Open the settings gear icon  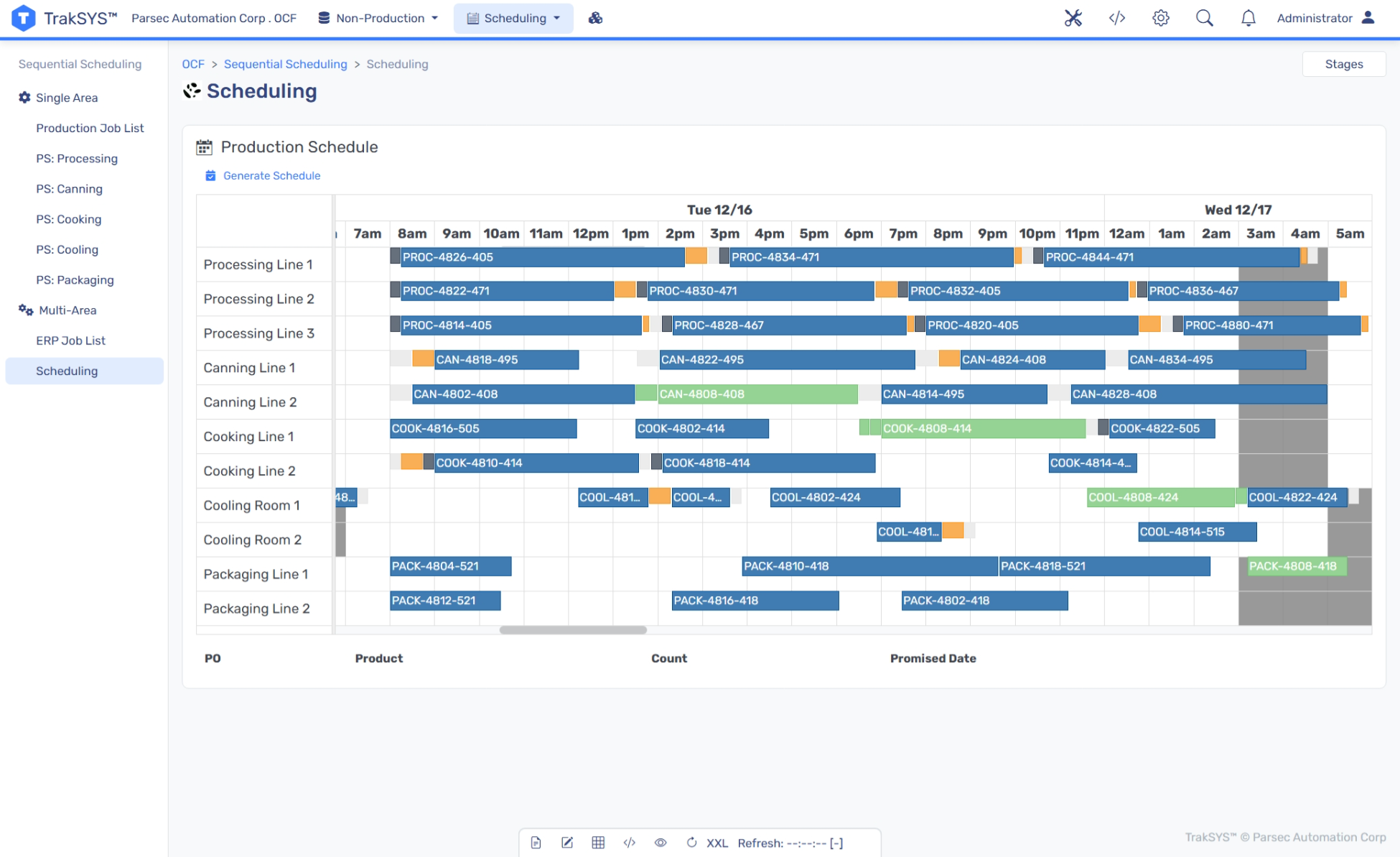pyautogui.click(x=1160, y=18)
